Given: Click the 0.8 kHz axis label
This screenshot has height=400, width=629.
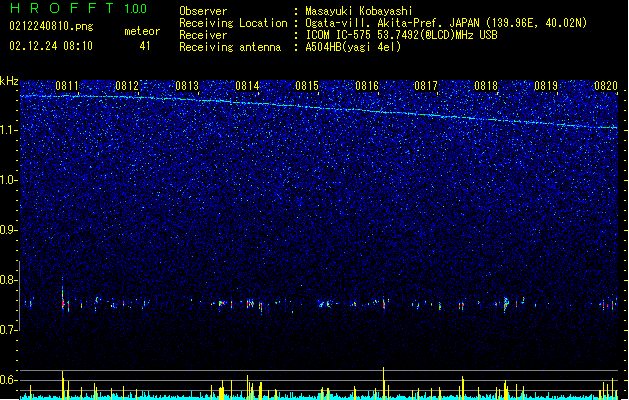Looking at the screenshot, I should click(9, 280).
